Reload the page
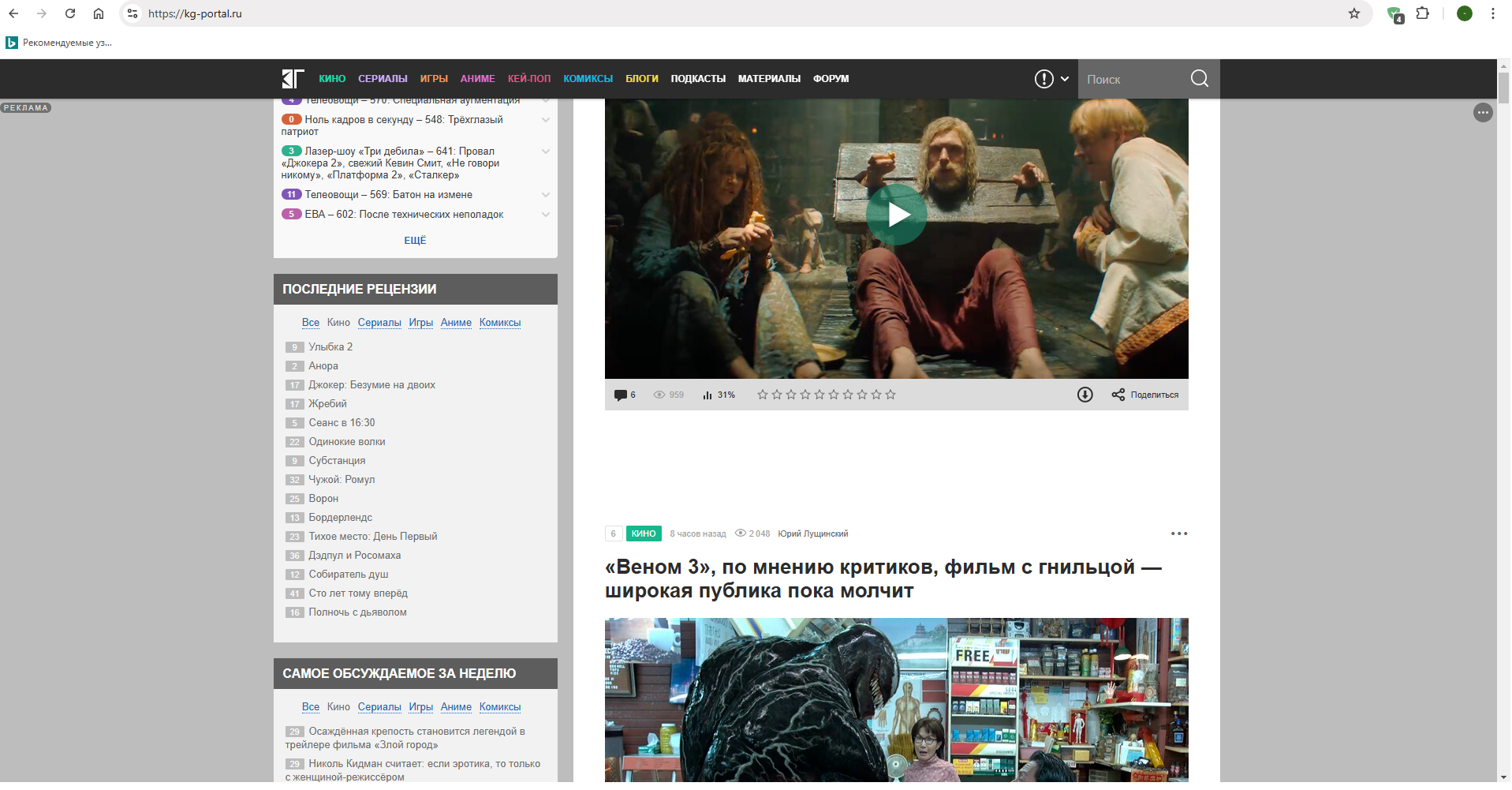Image resolution: width=1512 pixels, height=790 pixels. coord(70,13)
